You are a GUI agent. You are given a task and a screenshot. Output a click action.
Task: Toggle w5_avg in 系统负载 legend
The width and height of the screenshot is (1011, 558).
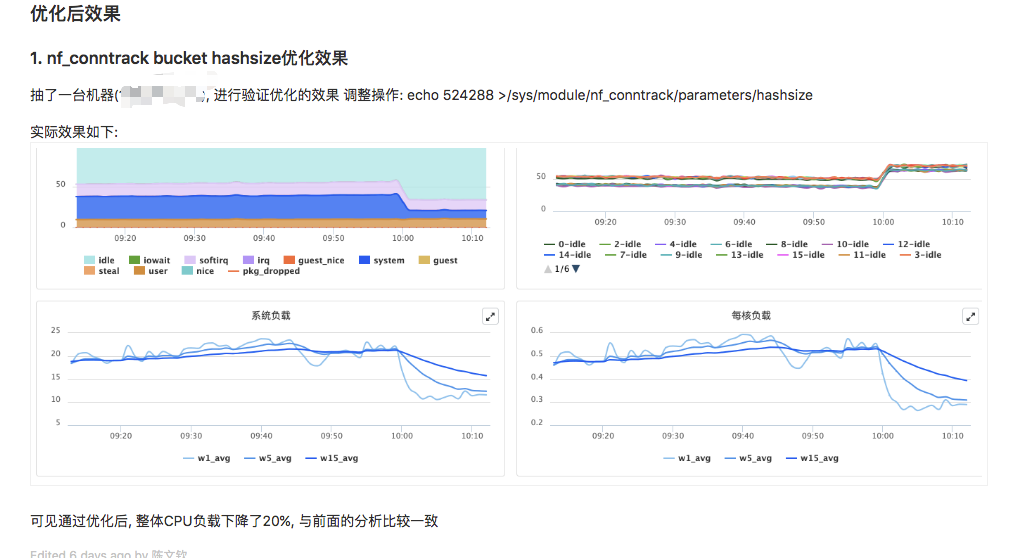click(268, 458)
